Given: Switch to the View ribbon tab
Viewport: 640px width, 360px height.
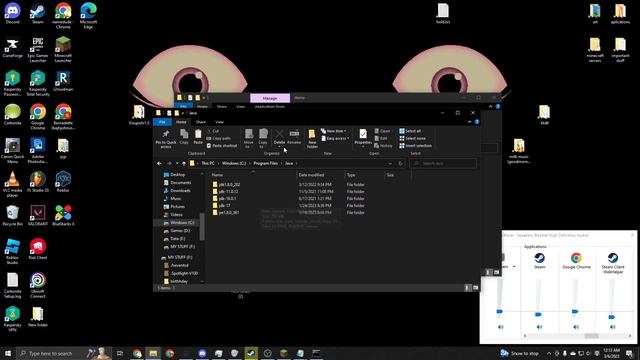Looking at the screenshot, I should tap(219, 122).
